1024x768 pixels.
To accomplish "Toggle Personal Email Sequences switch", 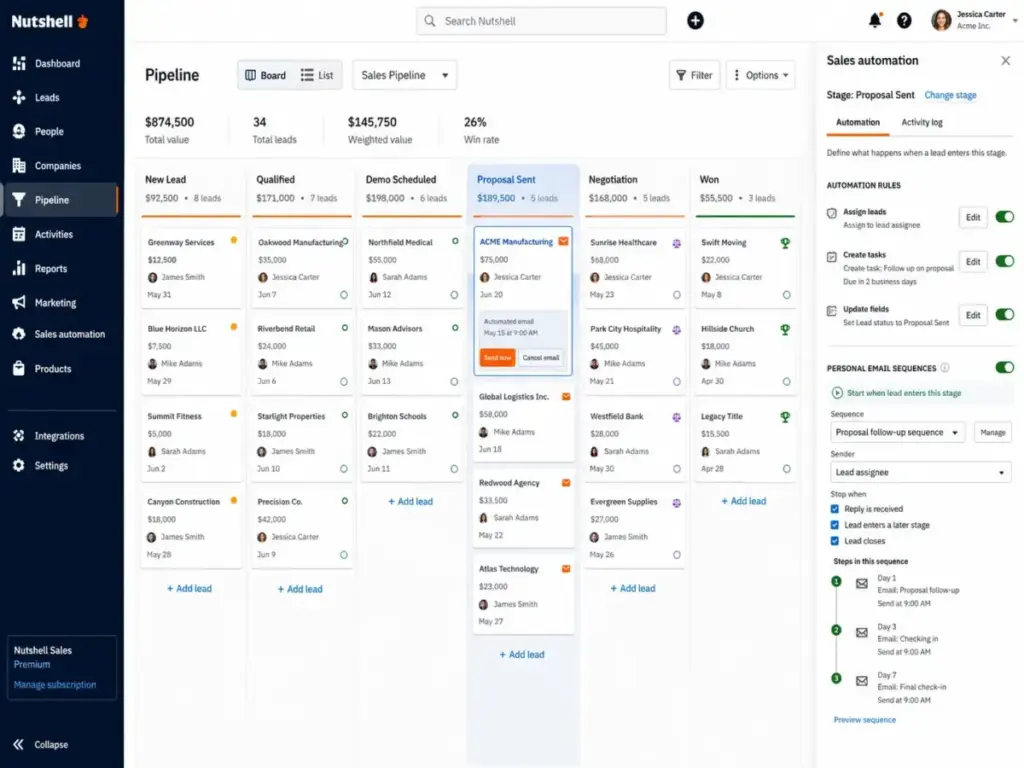I will click(1004, 368).
